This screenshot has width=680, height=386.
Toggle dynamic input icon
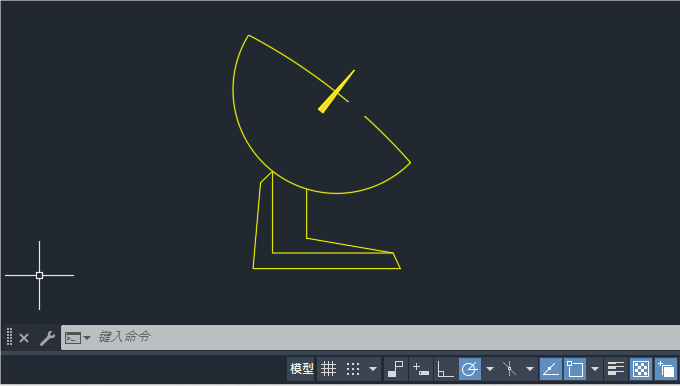tap(421, 369)
